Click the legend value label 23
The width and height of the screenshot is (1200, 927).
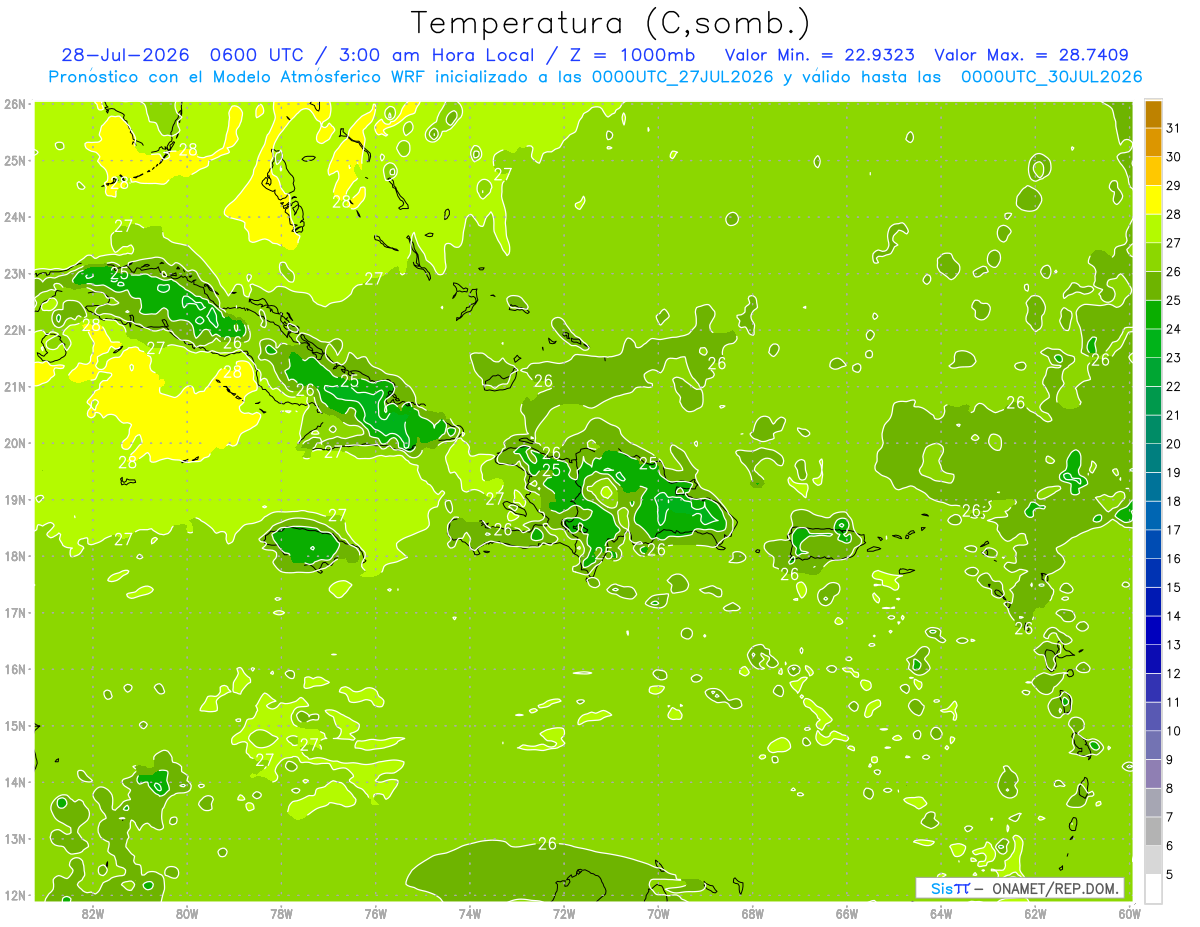1173,358
